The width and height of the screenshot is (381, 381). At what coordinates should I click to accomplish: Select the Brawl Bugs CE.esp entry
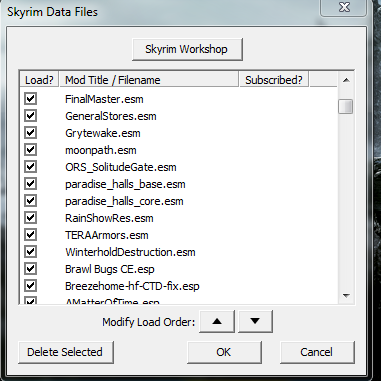(x=110, y=269)
